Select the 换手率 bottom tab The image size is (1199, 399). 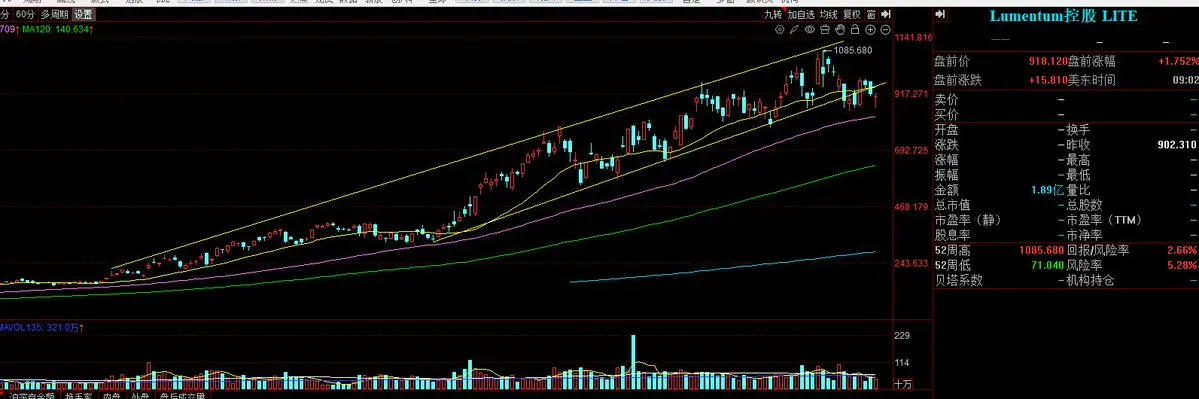pyautogui.click(x=79, y=396)
